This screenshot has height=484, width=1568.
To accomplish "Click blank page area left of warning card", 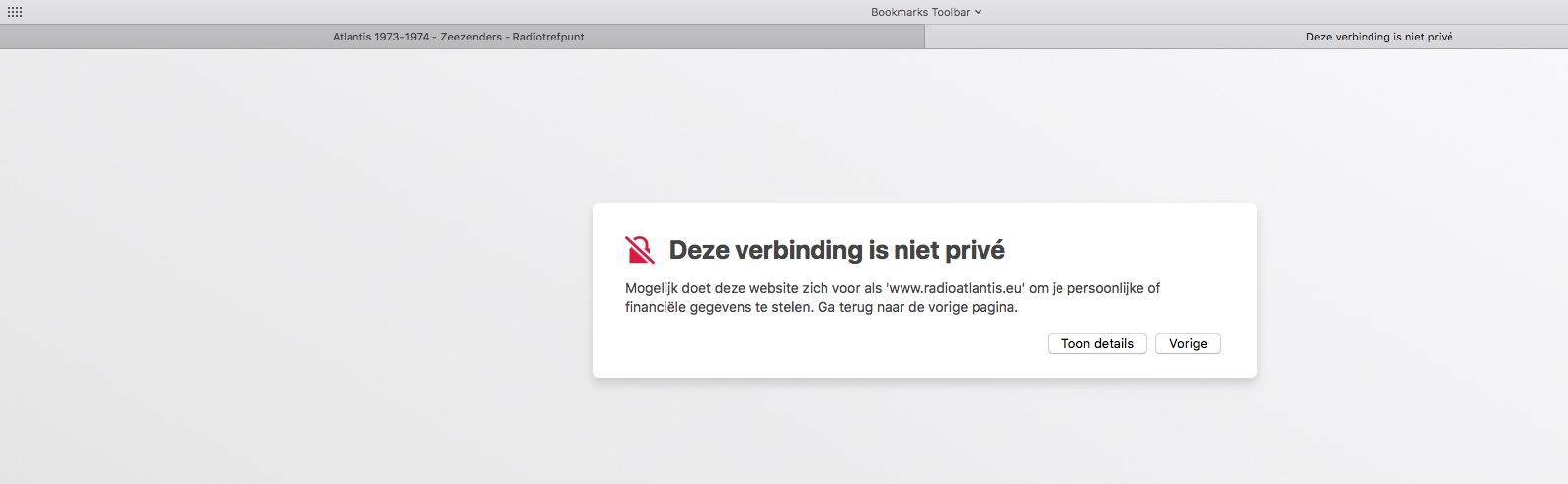I will coord(296,286).
